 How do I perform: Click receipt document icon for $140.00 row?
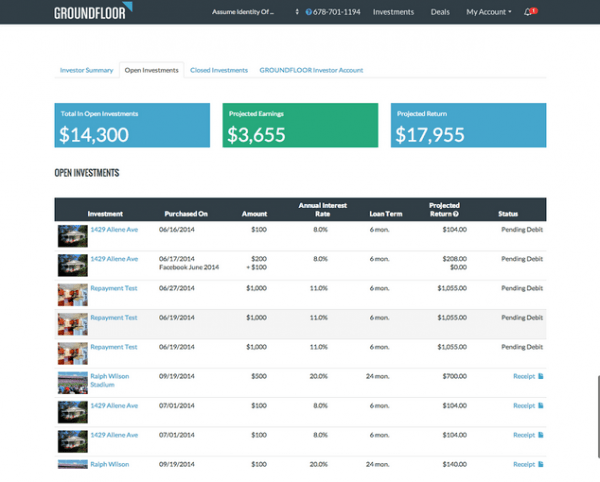(x=541, y=464)
